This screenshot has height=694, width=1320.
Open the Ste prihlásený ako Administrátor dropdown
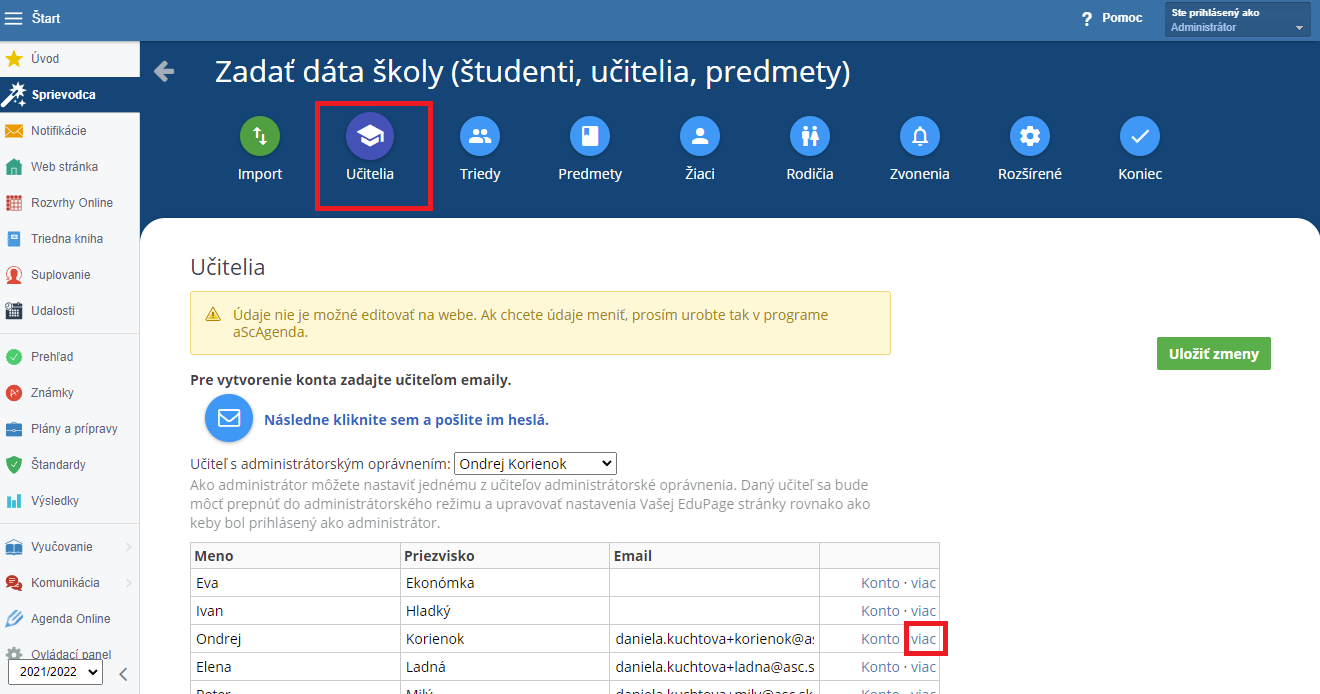(x=1237, y=20)
